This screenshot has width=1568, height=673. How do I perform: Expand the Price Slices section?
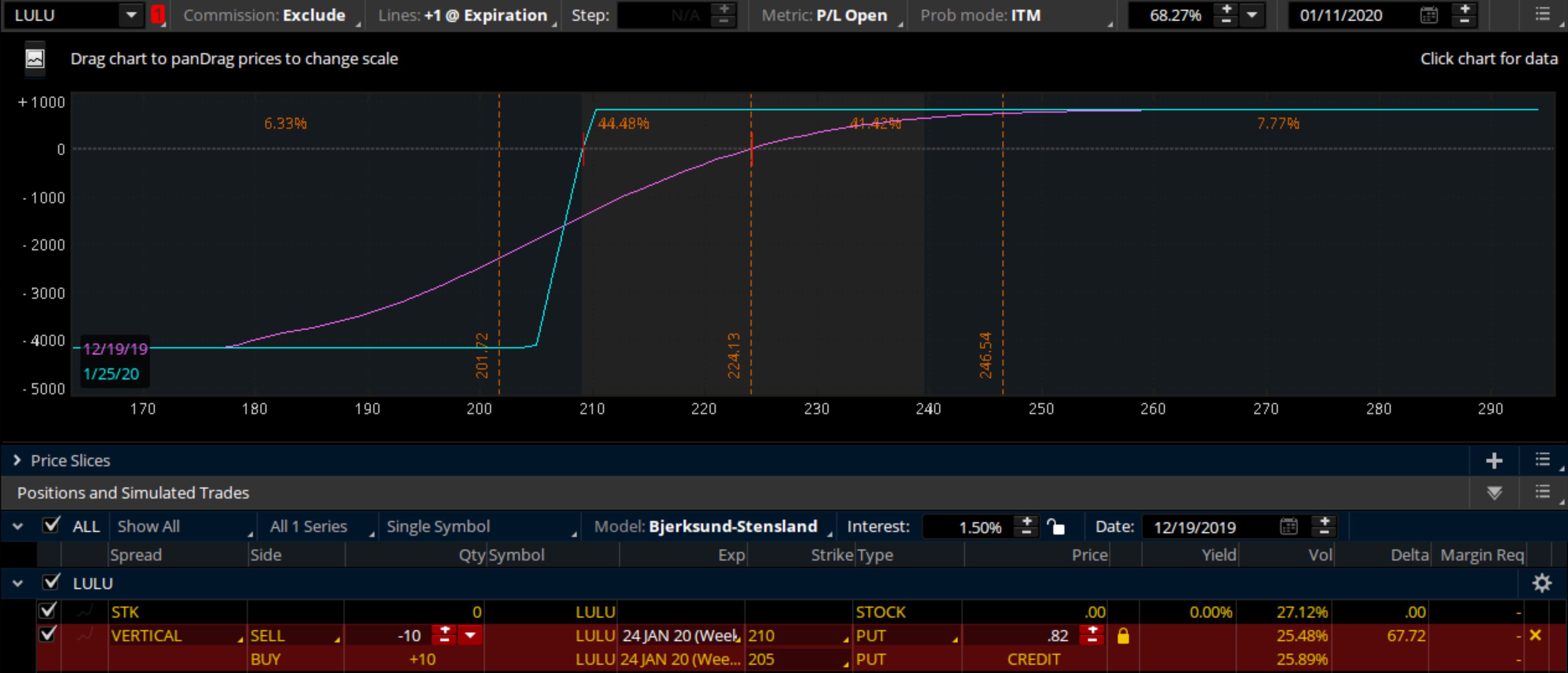17,461
